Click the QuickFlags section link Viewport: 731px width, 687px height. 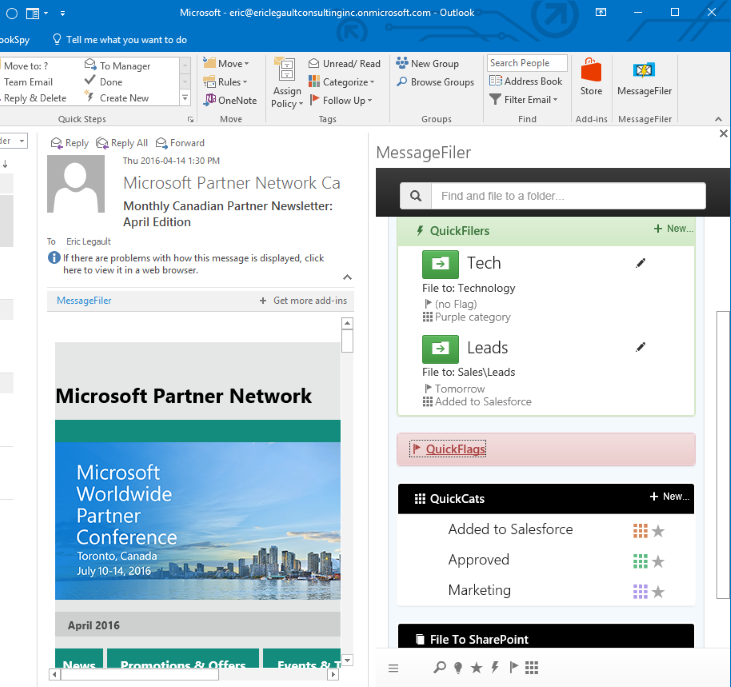click(x=455, y=449)
